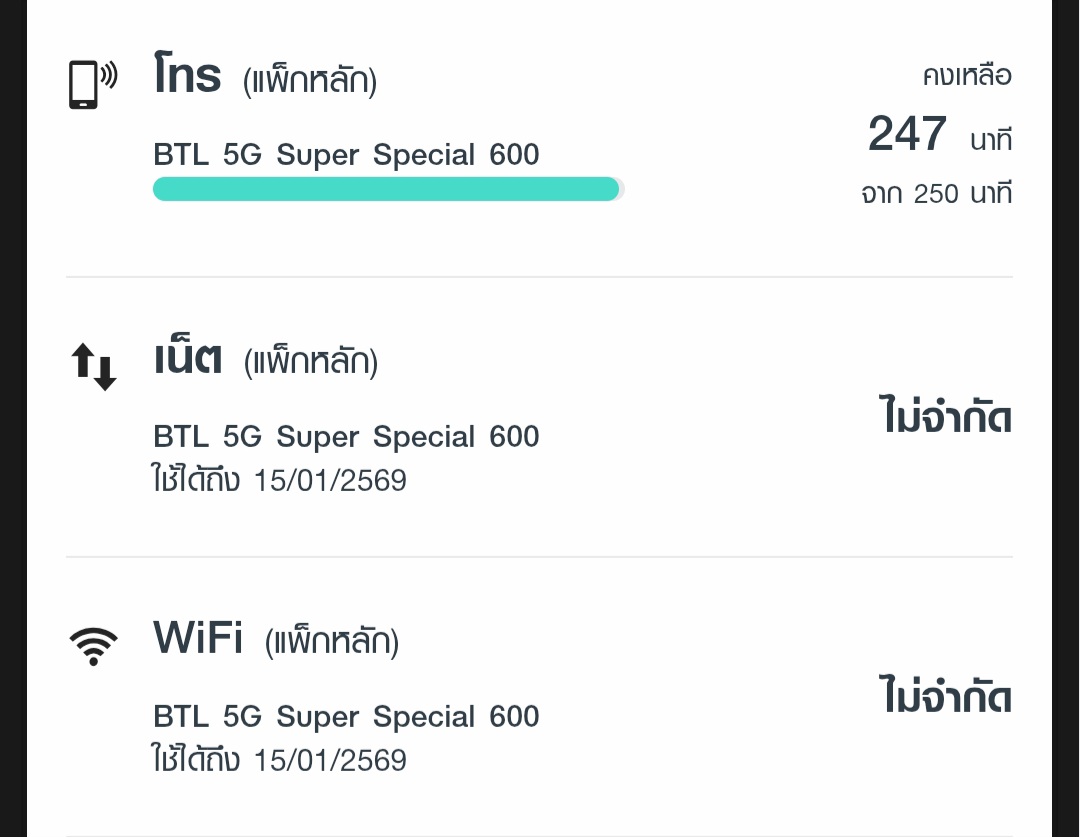Tap (แพ็กหลัก) tag next to เน็ต
This screenshot has height=837, width=1080.
[x=311, y=363]
